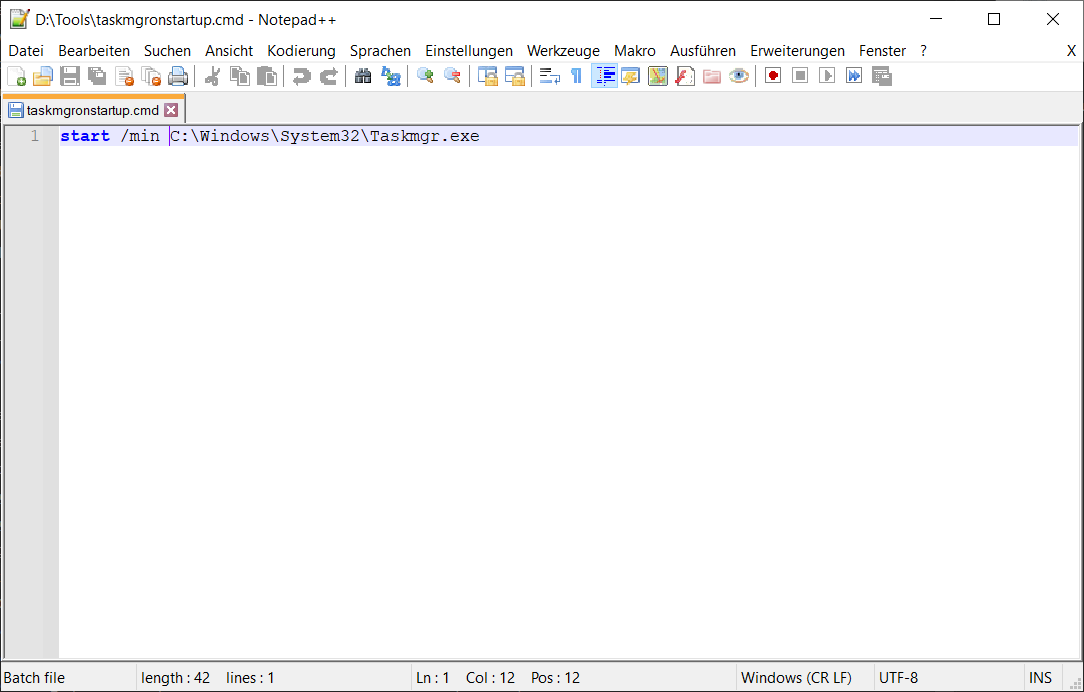Start macro recording with red dot icon
1084x692 pixels.
(772, 76)
